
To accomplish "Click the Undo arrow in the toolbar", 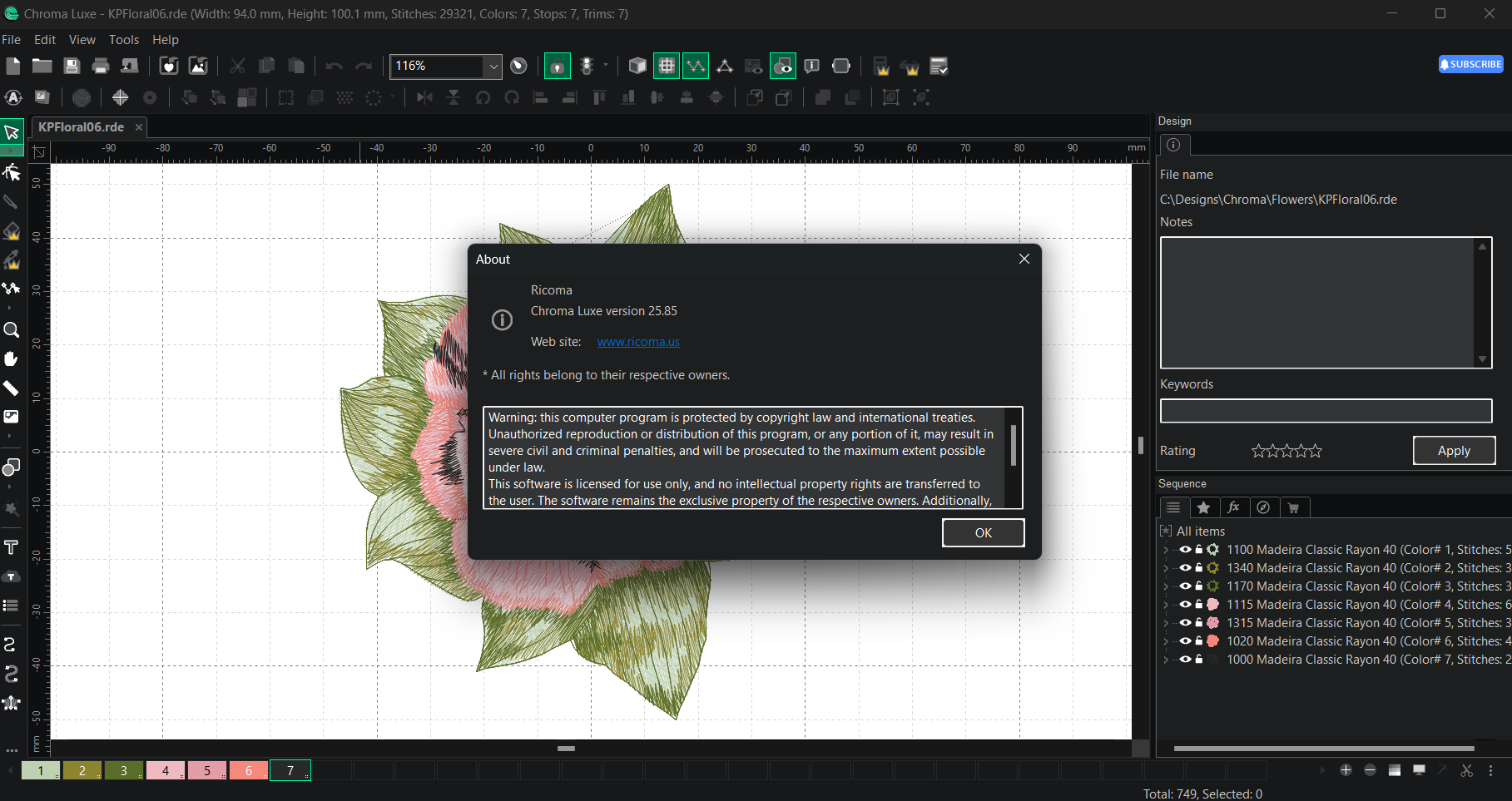I will point(334,66).
